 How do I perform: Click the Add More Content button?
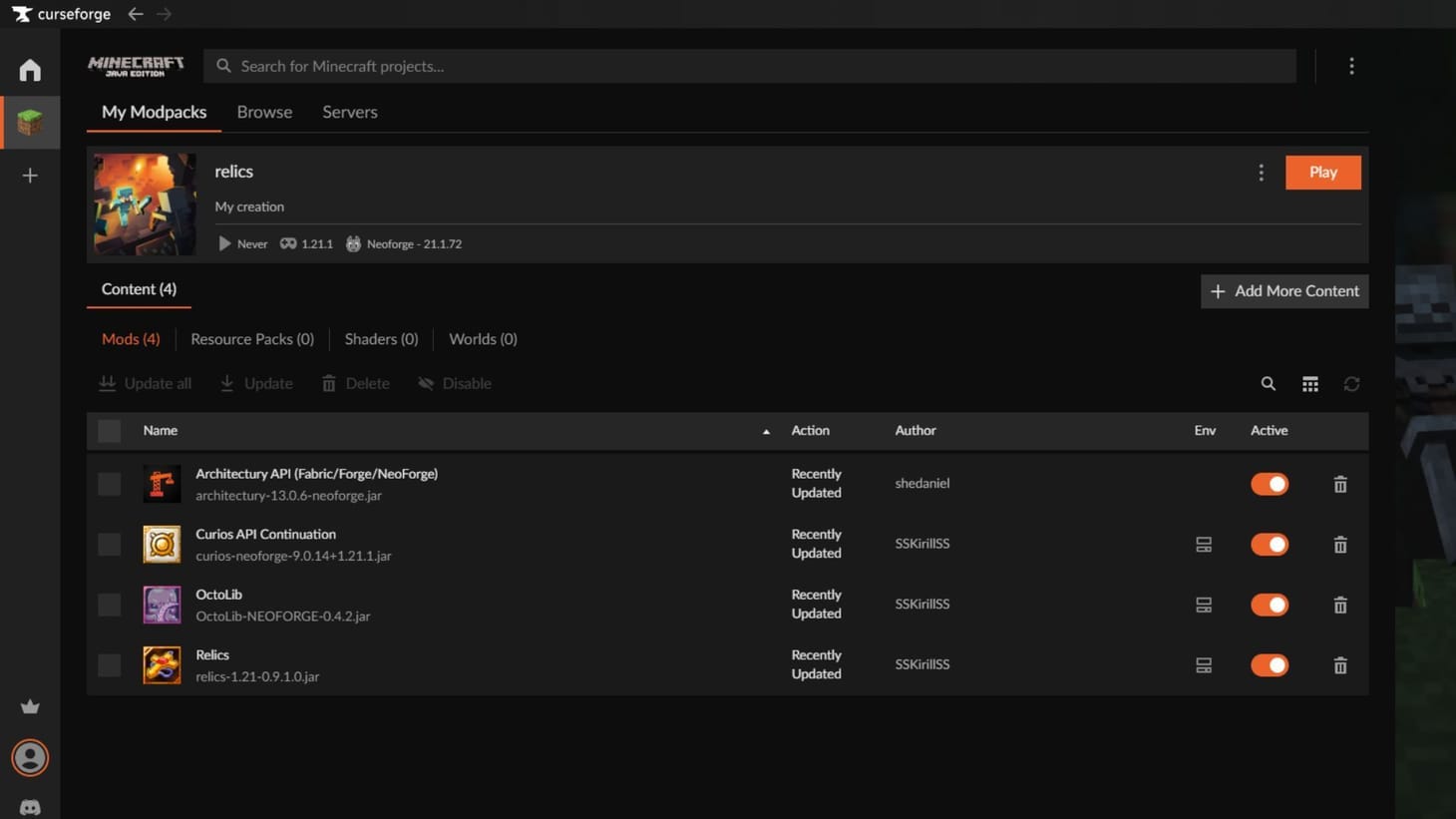(x=1284, y=291)
